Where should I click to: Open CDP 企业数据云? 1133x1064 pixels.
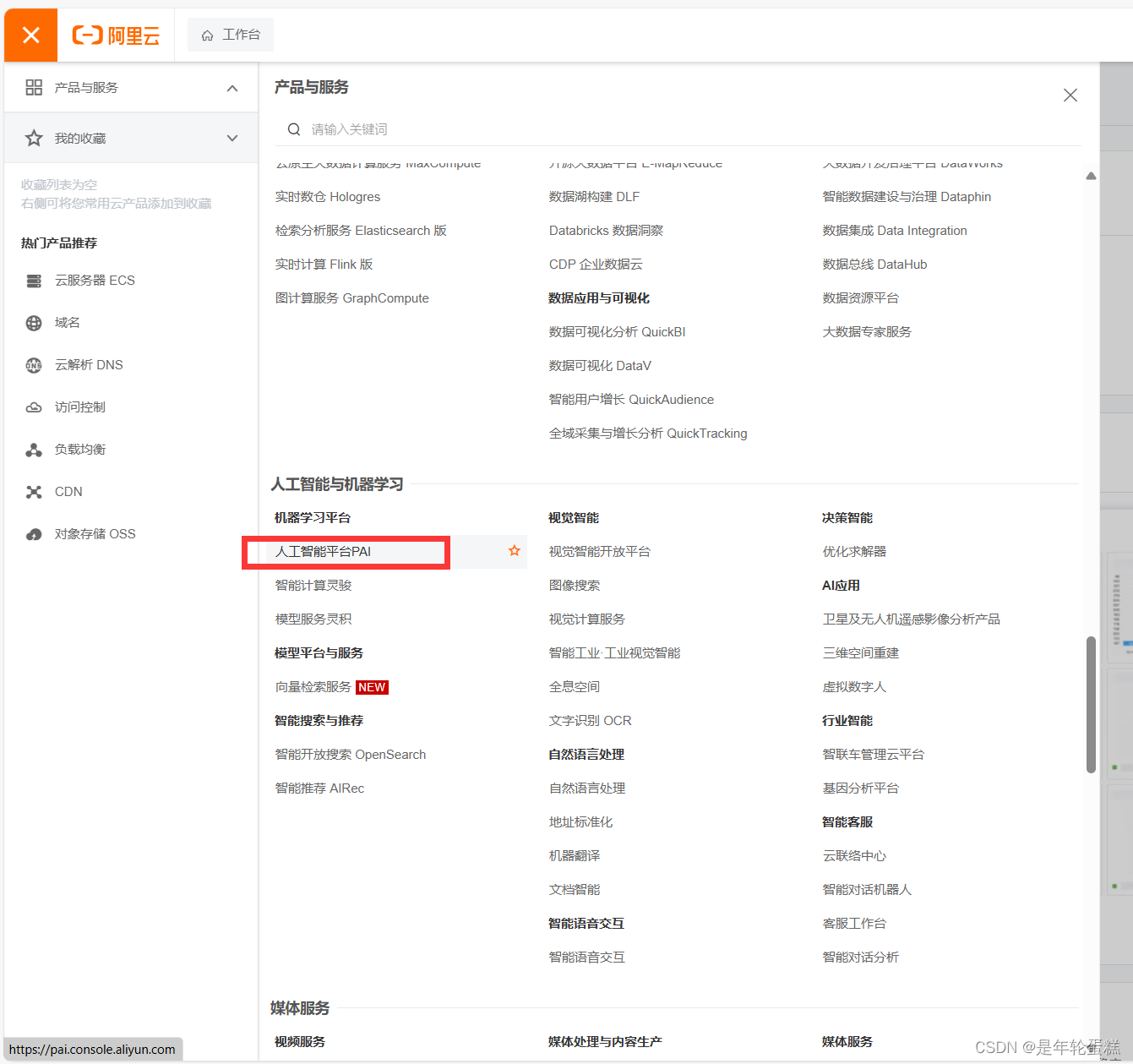[596, 265]
